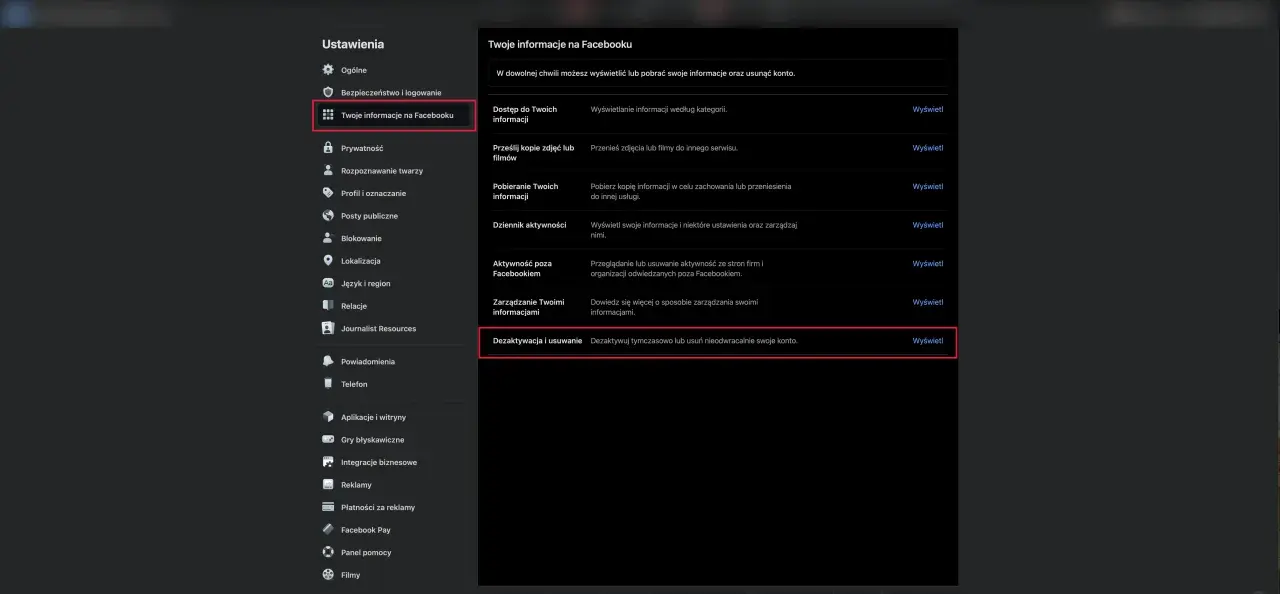Viewport: 1280px width, 594px height.
Task: Click the Posty publiczne globe icon
Action: 328,216
